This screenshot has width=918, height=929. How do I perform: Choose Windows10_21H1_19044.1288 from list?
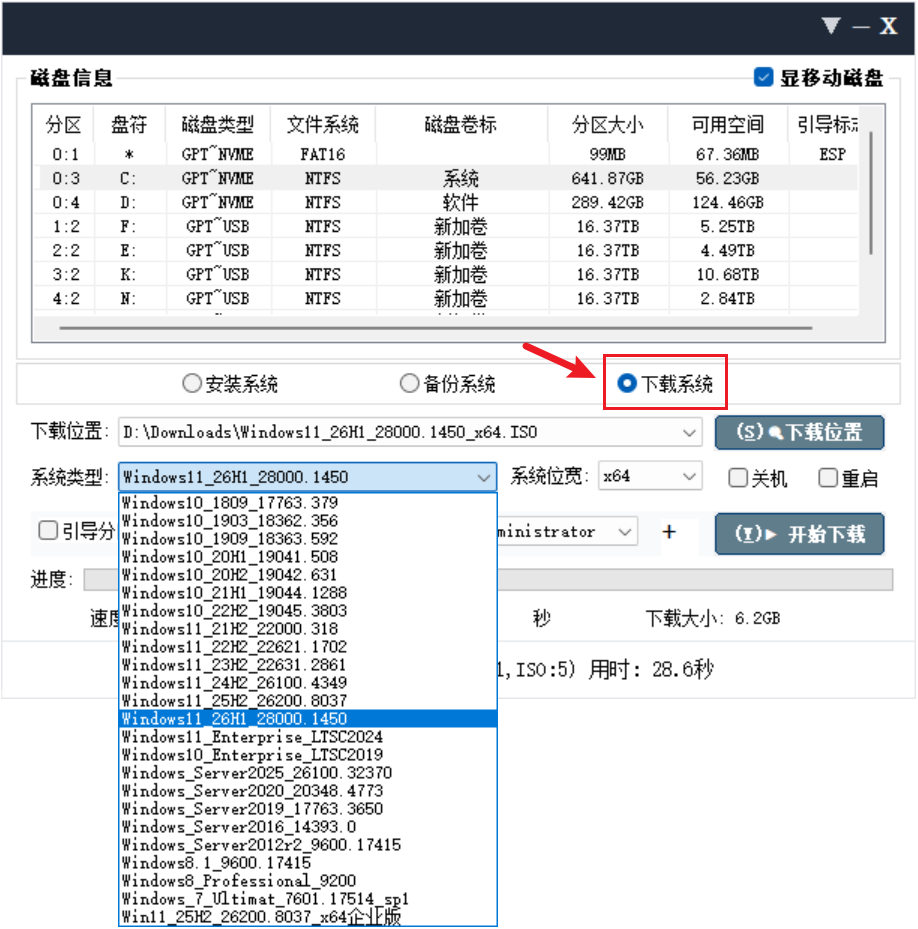(x=308, y=592)
